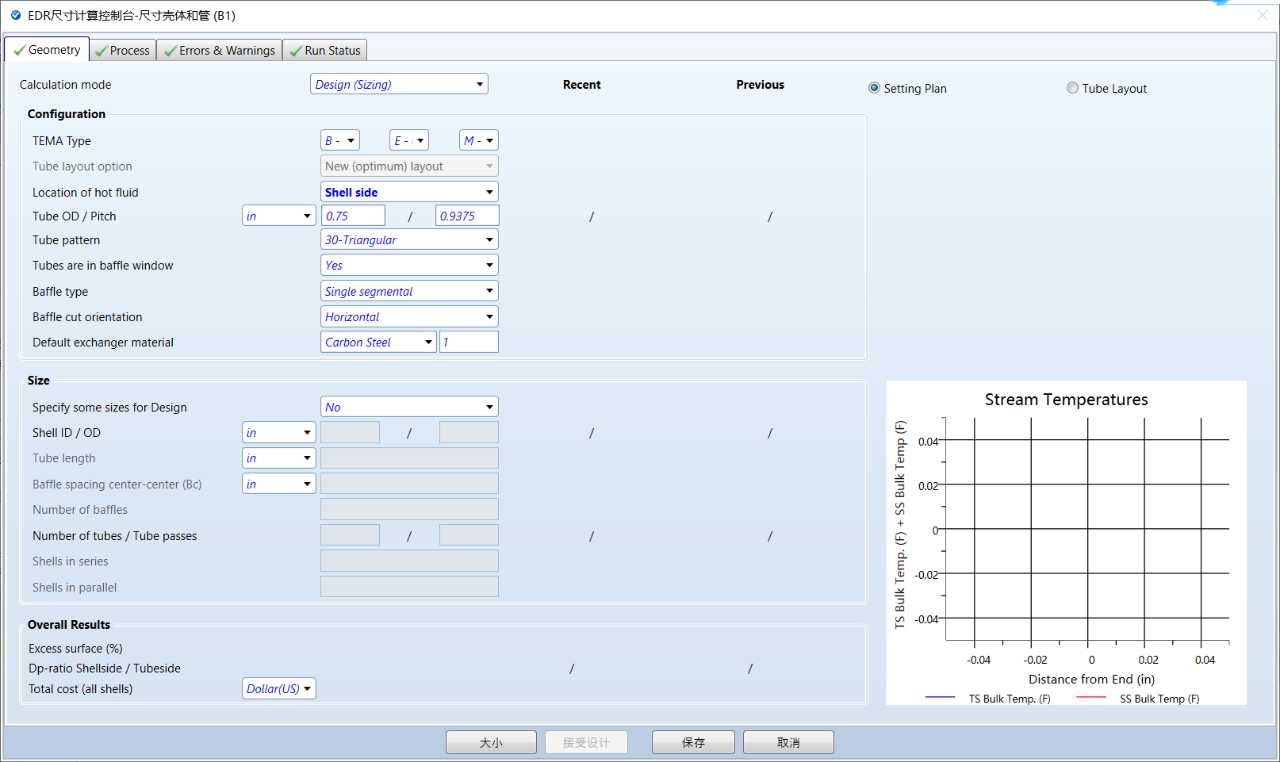
Task: Open Shell ID / OD units dropdown
Action: [x=279, y=433]
